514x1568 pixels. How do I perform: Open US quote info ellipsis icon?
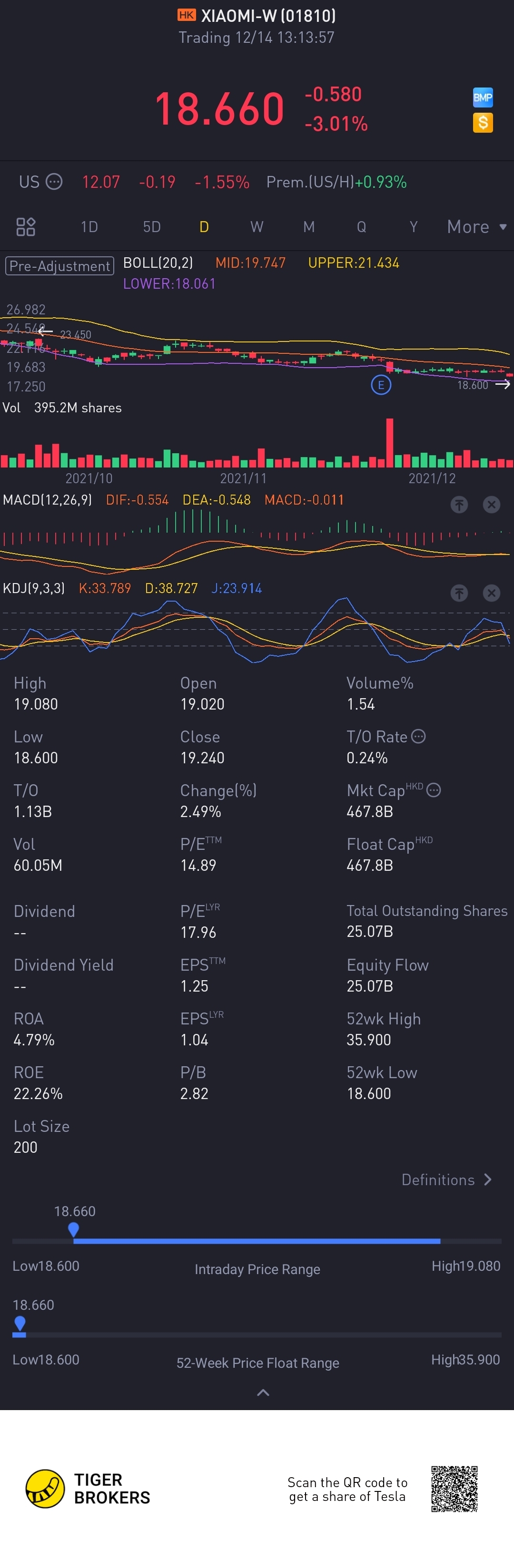pos(54,182)
